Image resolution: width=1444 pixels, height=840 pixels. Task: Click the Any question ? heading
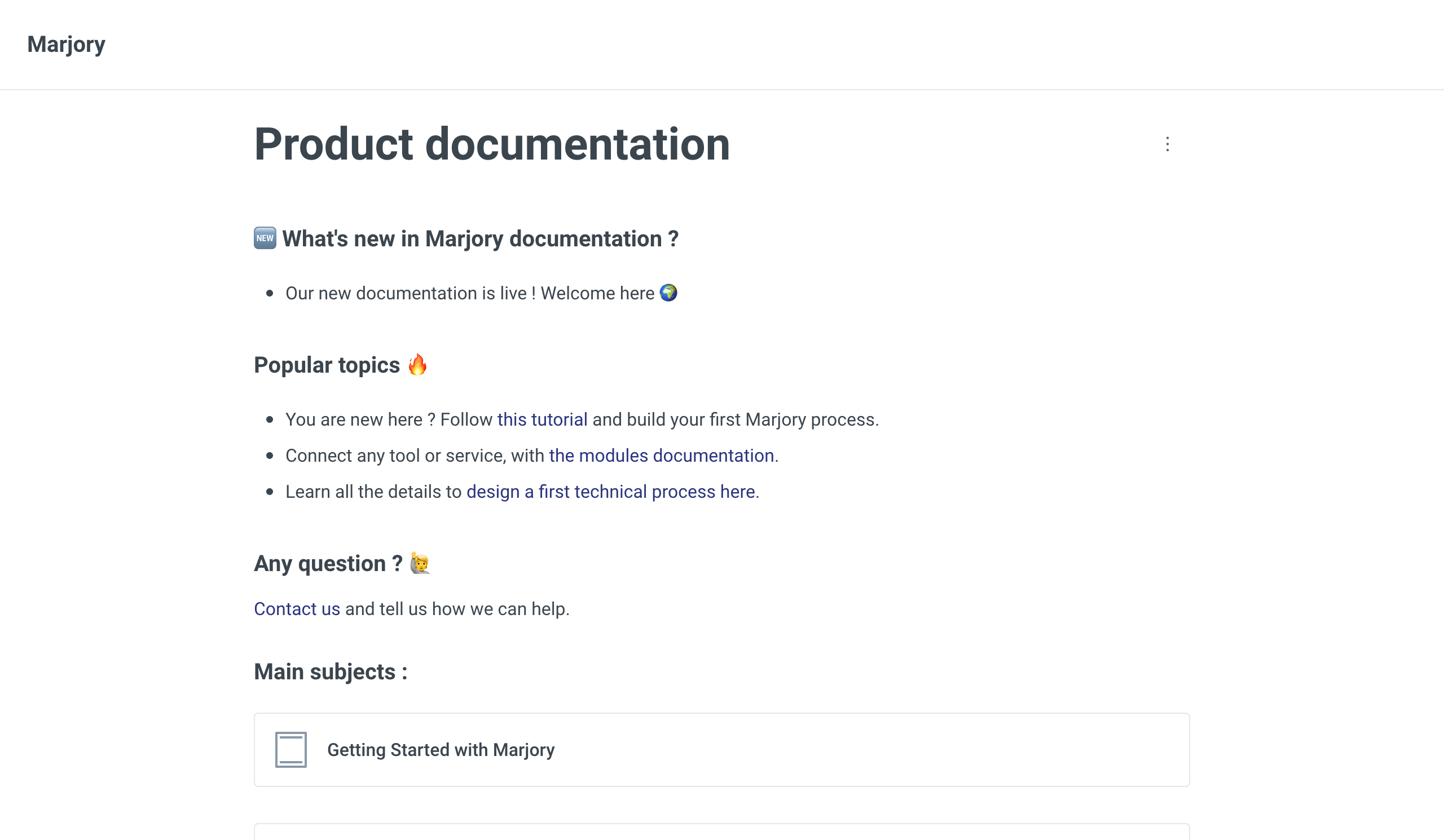[x=328, y=563]
